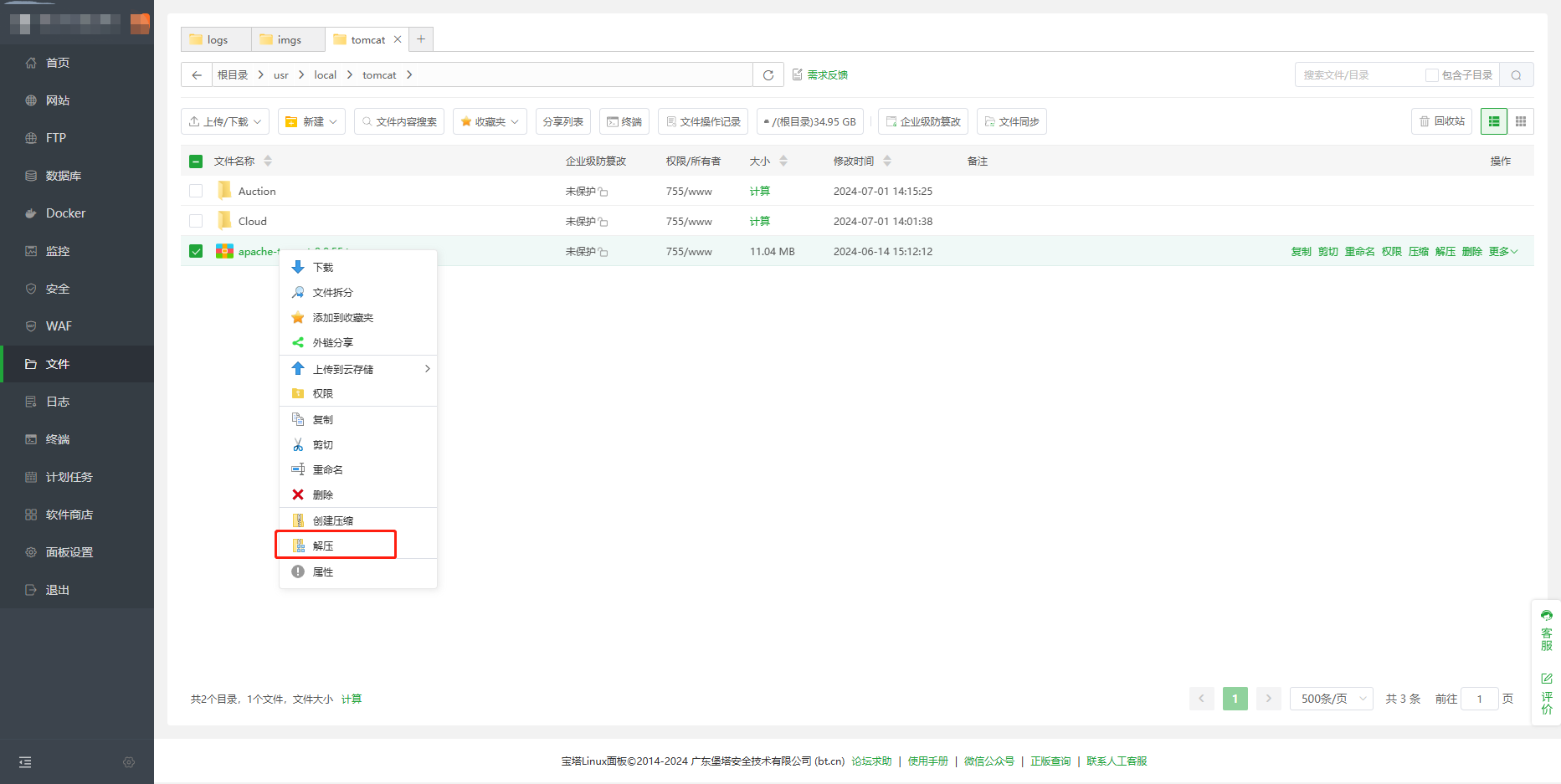Toggle the include subdirectories checkbox

tap(1431, 75)
